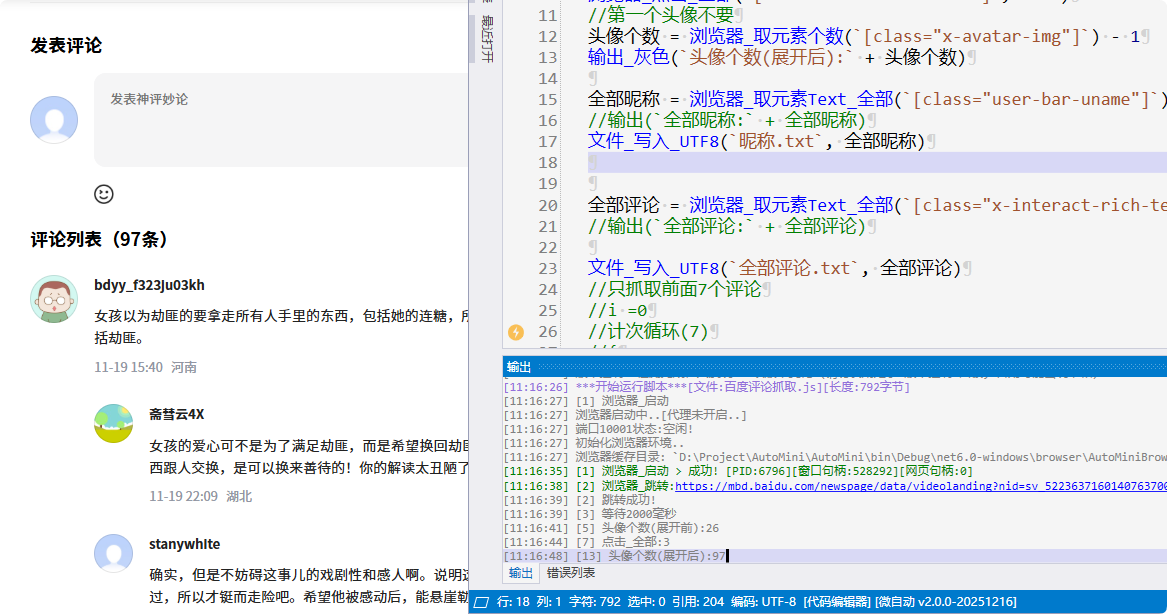Type in the 发表神评妙论 comment field
The width and height of the screenshot is (1167, 614).
pos(280,120)
